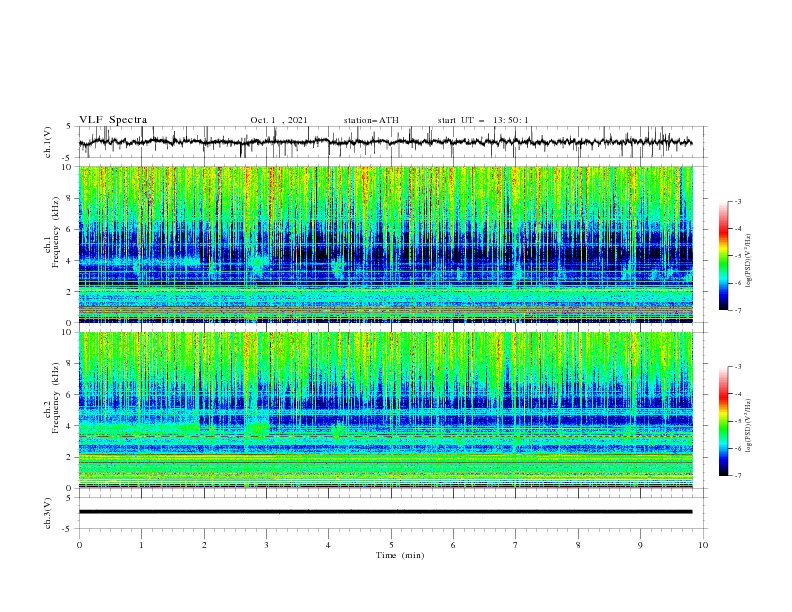The width and height of the screenshot is (792, 612).
Task: Click the ch.1 voltage waveform trace
Action: pos(385,142)
